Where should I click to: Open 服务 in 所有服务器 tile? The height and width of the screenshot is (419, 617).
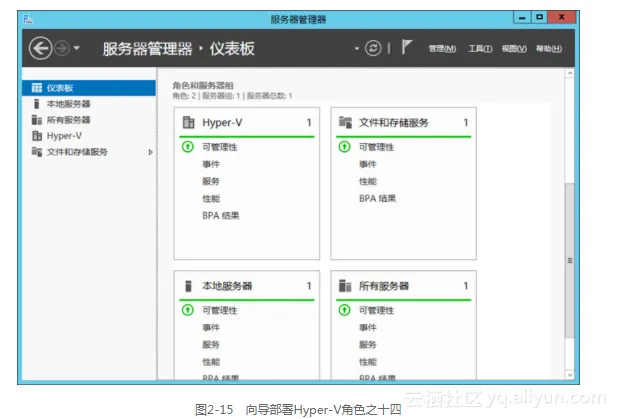tap(368, 344)
